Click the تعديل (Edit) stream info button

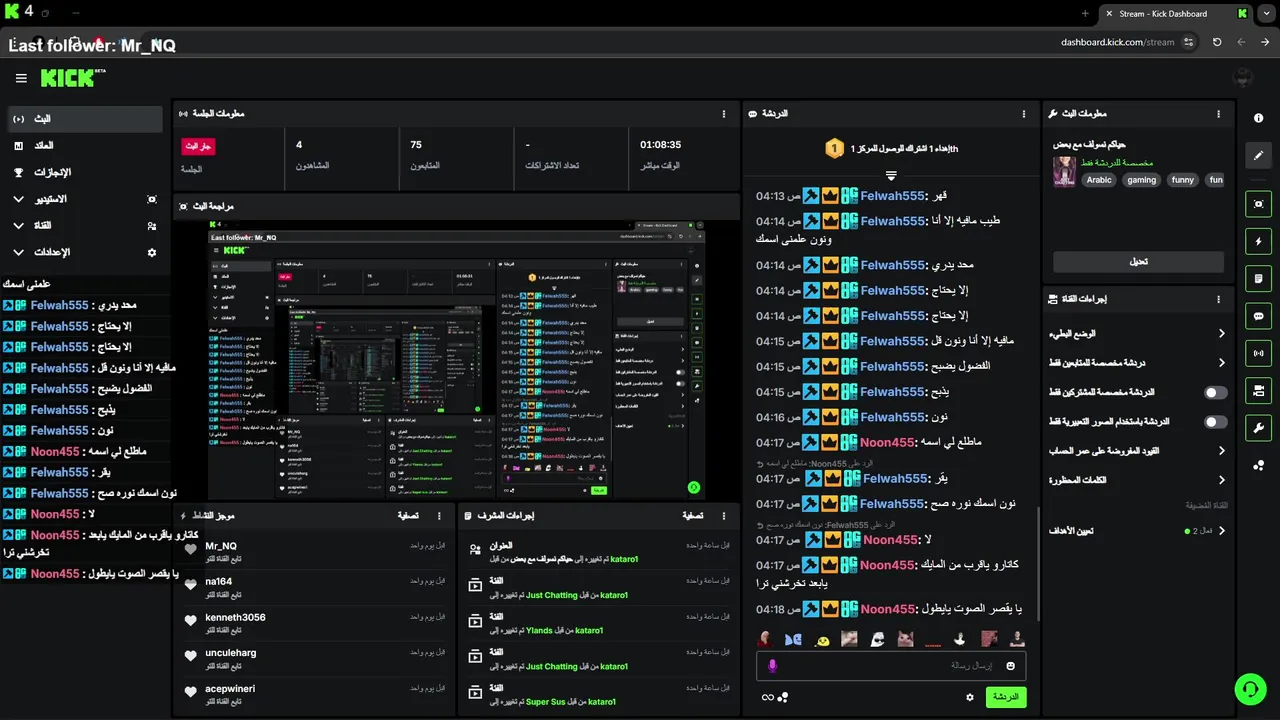(1138, 261)
